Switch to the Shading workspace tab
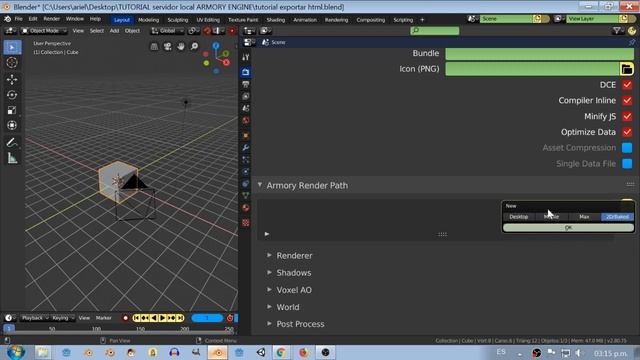The width and height of the screenshot is (640, 360). pyautogui.click(x=276, y=20)
